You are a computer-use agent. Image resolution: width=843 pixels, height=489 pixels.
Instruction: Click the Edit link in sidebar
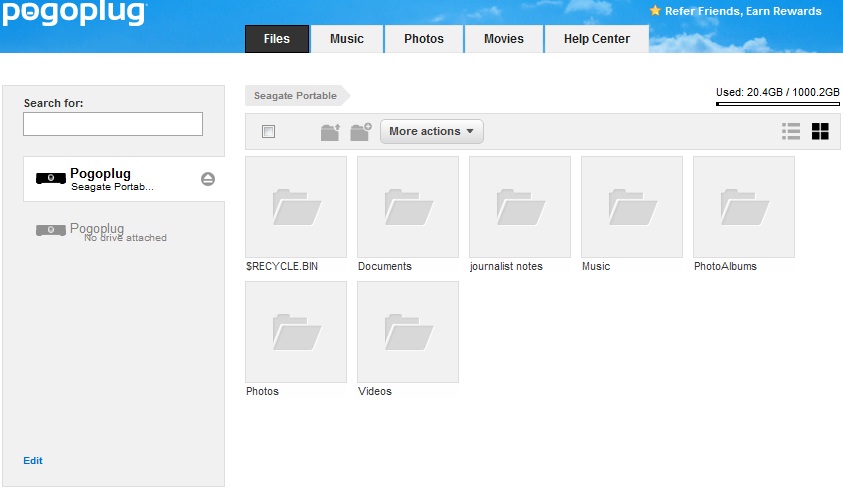pos(33,461)
